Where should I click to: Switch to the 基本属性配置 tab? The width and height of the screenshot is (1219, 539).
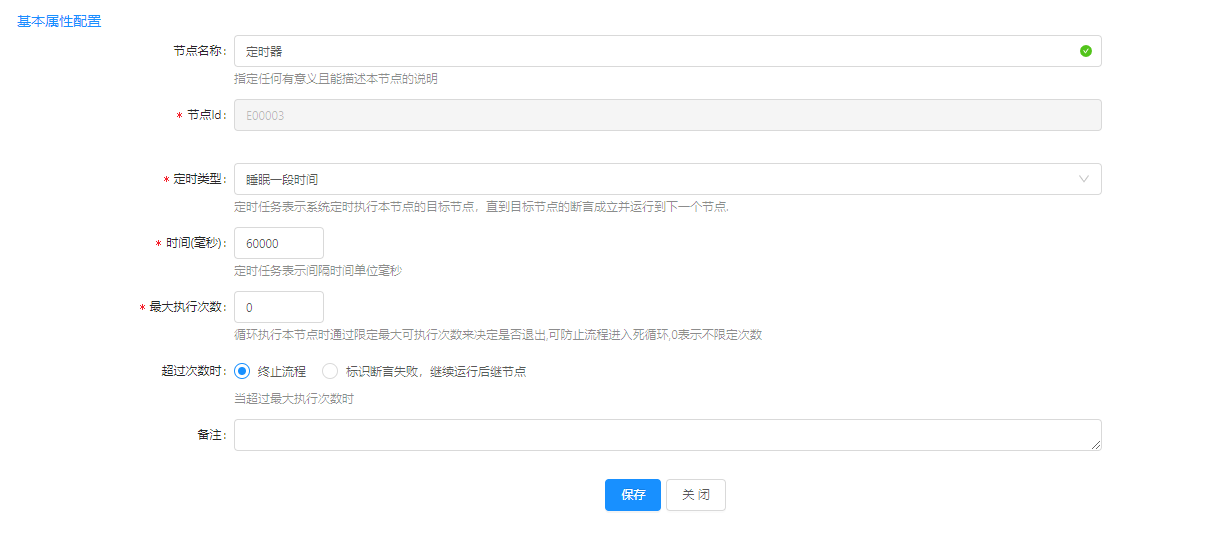point(59,21)
